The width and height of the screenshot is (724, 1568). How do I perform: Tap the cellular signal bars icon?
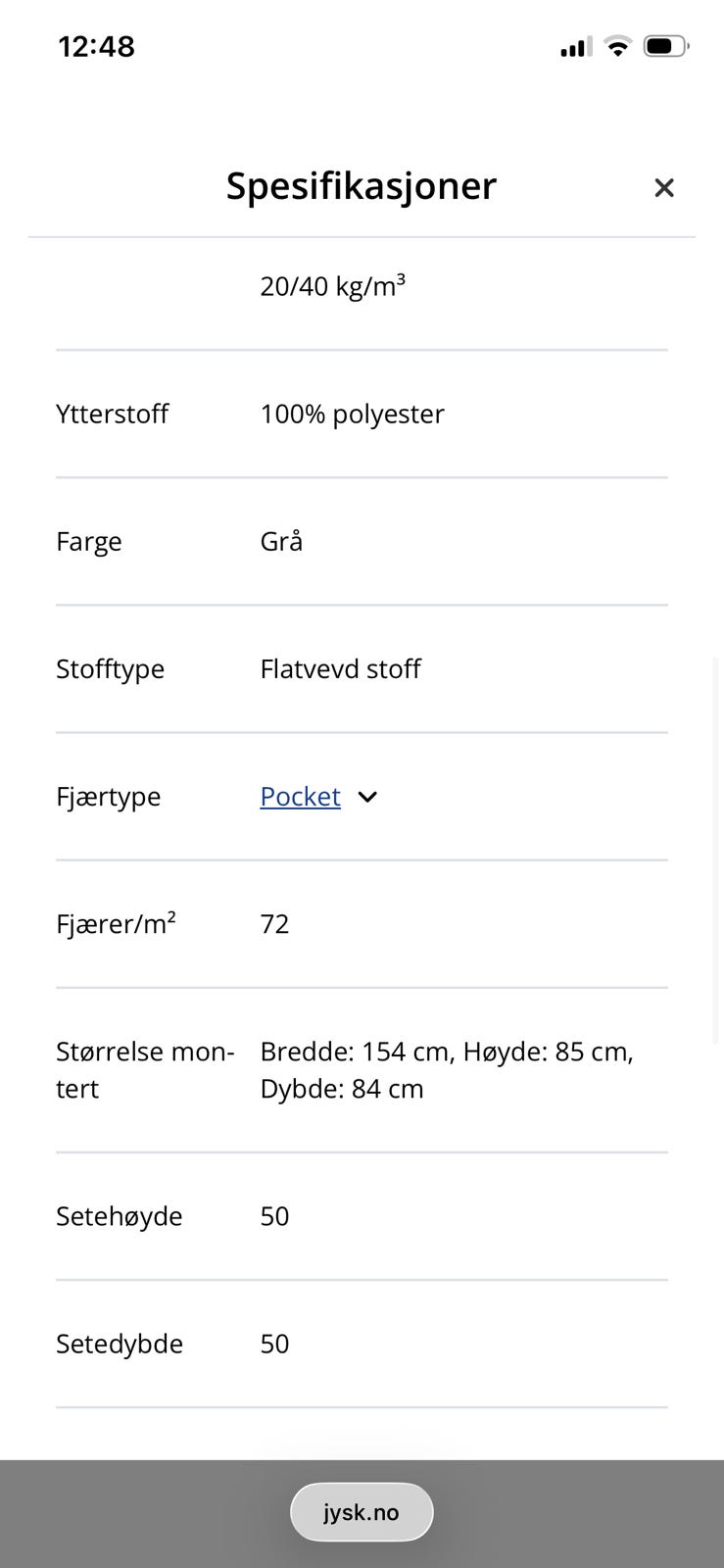tap(575, 47)
